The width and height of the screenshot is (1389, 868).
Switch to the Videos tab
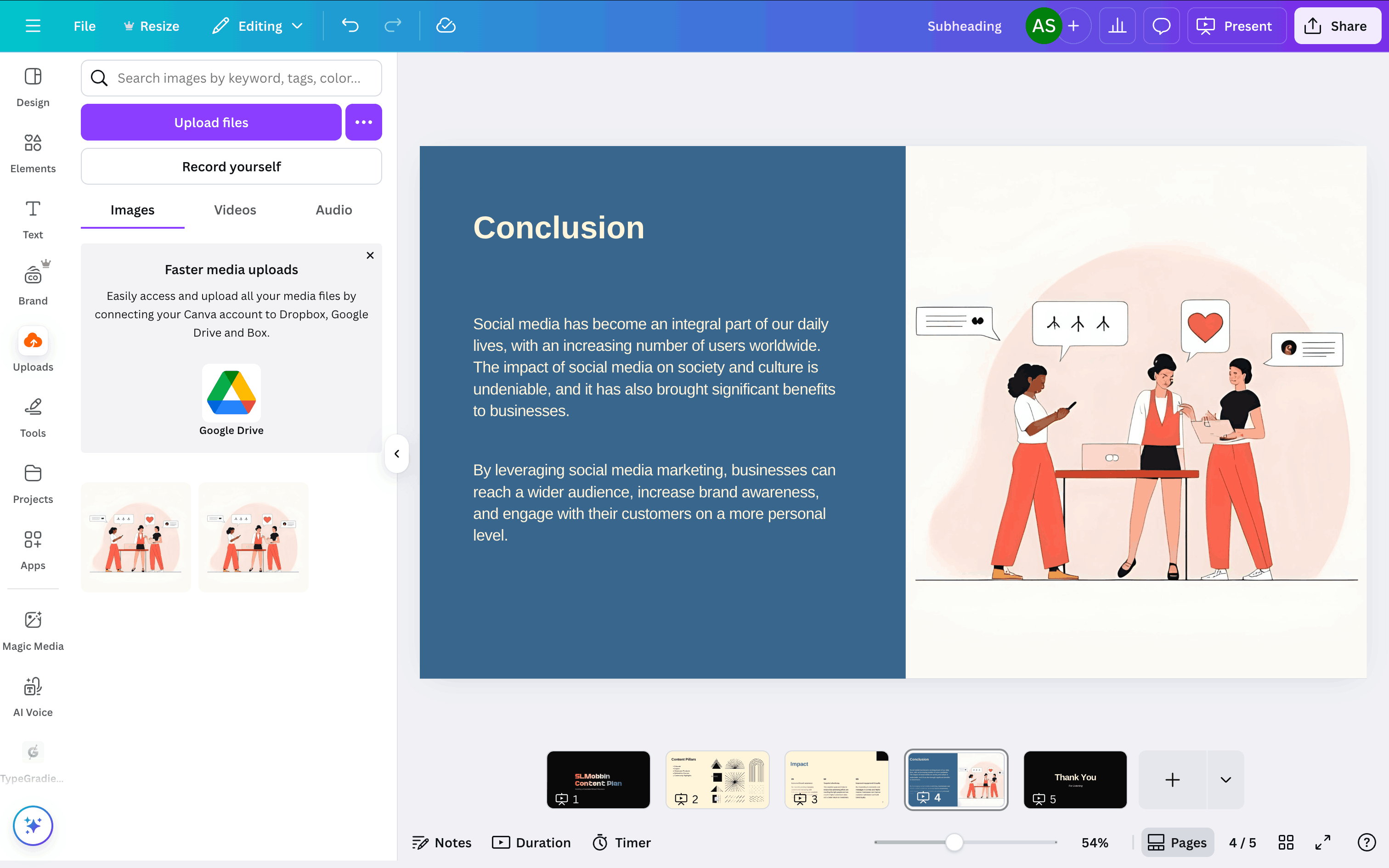235,210
